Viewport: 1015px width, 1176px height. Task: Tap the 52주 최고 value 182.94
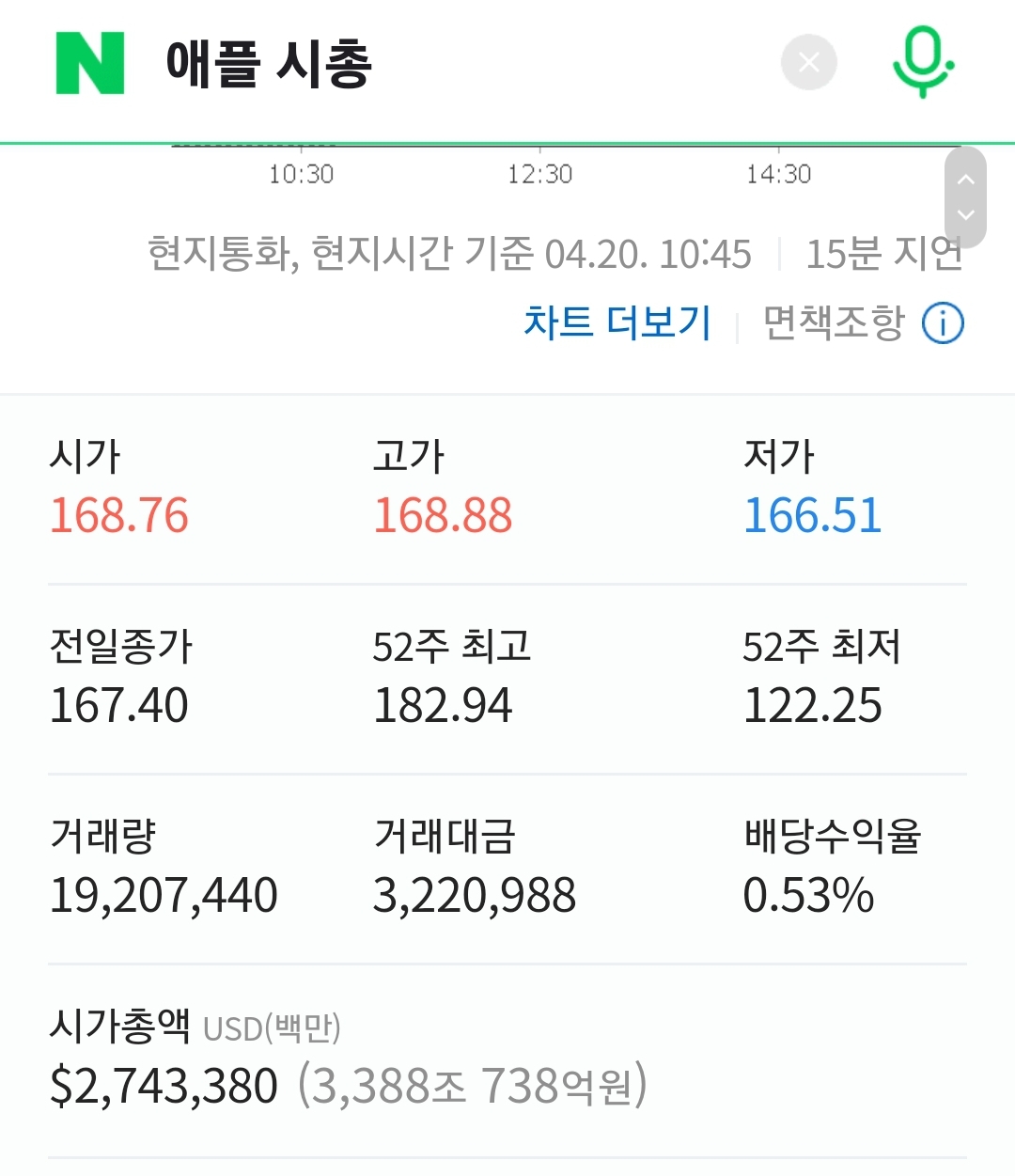443,706
